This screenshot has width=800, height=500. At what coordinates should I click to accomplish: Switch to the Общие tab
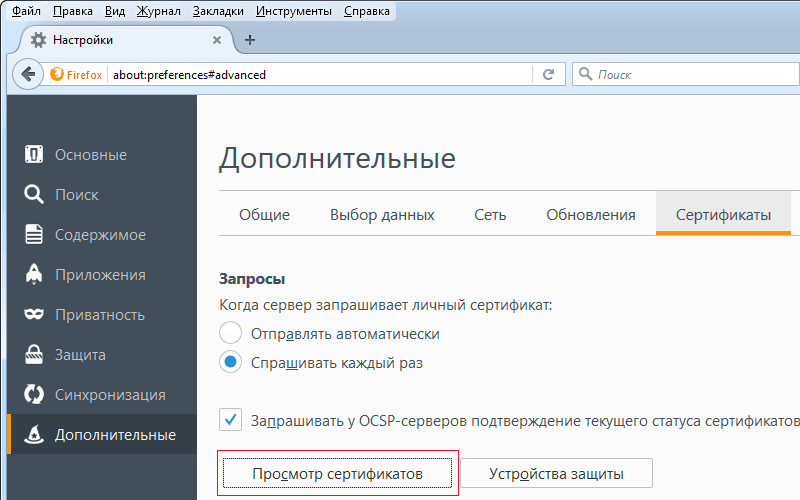tap(264, 214)
